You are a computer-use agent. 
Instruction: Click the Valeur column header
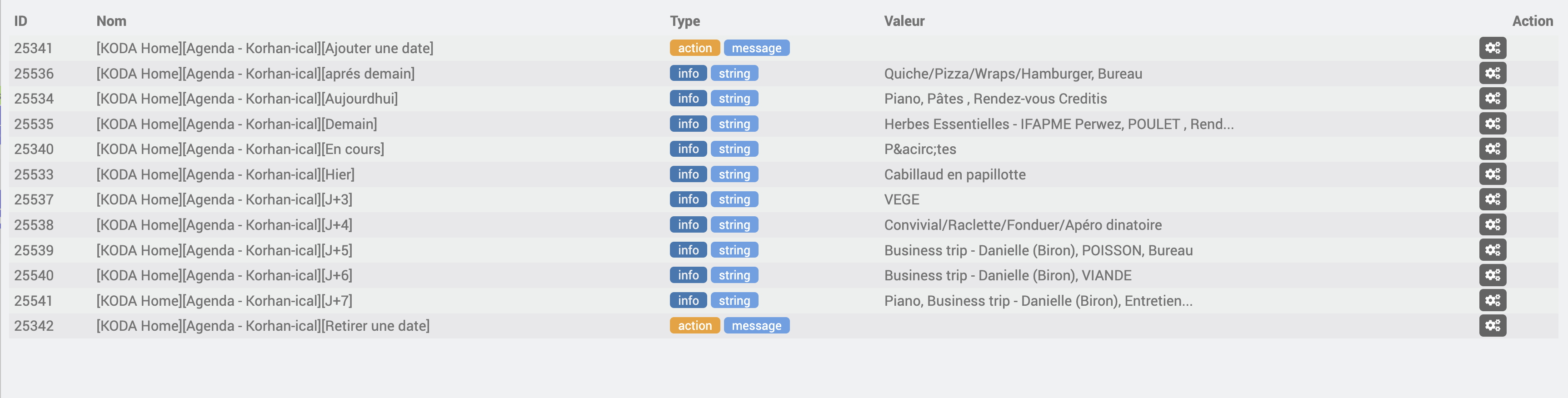(904, 21)
